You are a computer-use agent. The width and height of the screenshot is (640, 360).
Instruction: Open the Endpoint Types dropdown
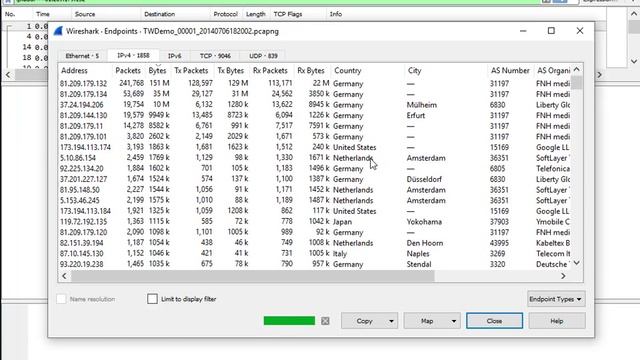(x=556, y=299)
